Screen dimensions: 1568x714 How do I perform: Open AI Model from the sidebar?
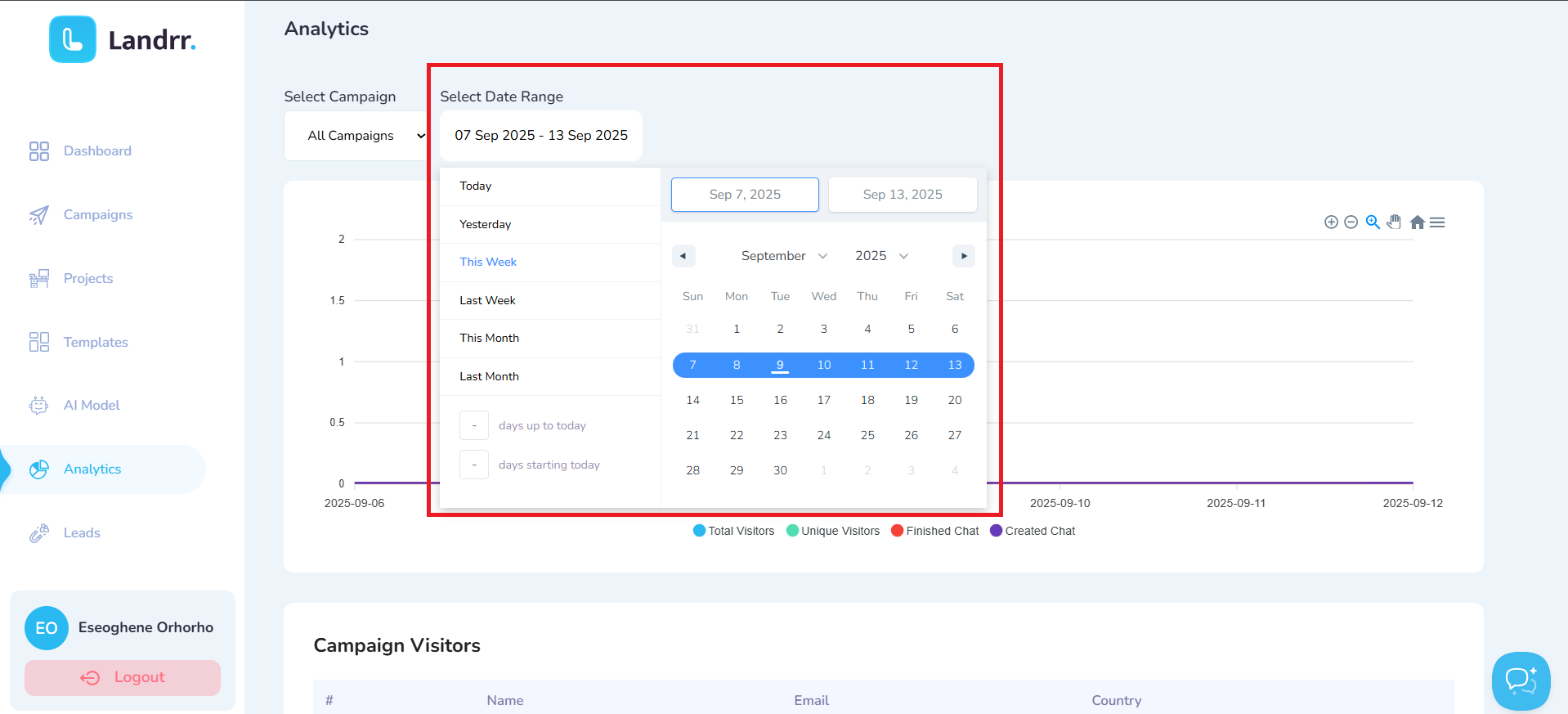[x=92, y=405]
